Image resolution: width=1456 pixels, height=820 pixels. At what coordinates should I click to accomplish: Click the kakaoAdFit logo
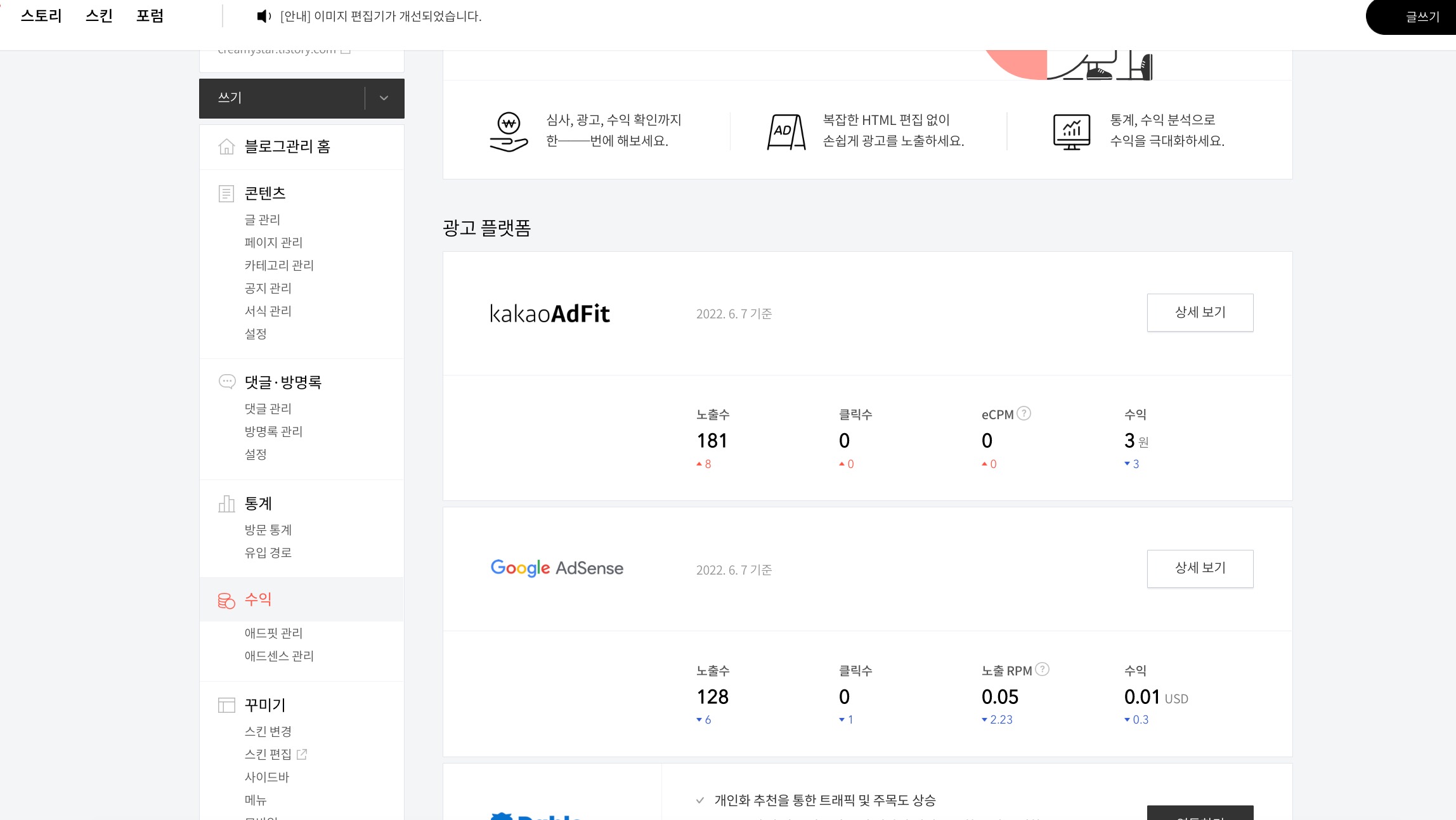[550, 313]
